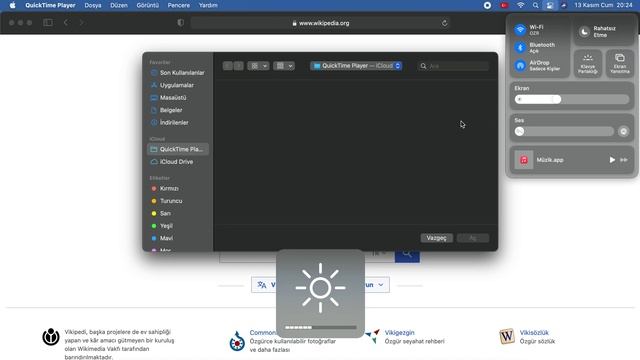Select the Sarı tag
Image resolution: width=640 pixels, height=360 pixels.
point(178,213)
